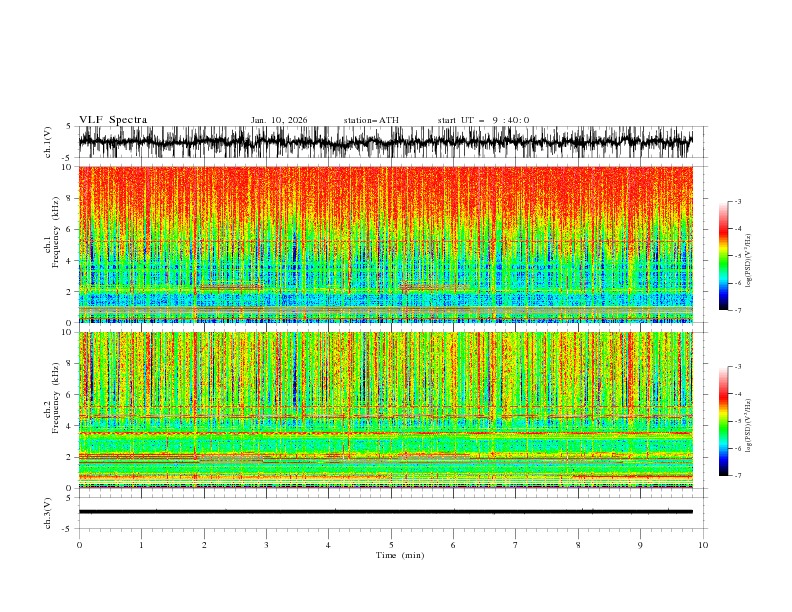The width and height of the screenshot is (792, 612).
Task: Click the time axis tick label "1"
Action: [x=141, y=545]
